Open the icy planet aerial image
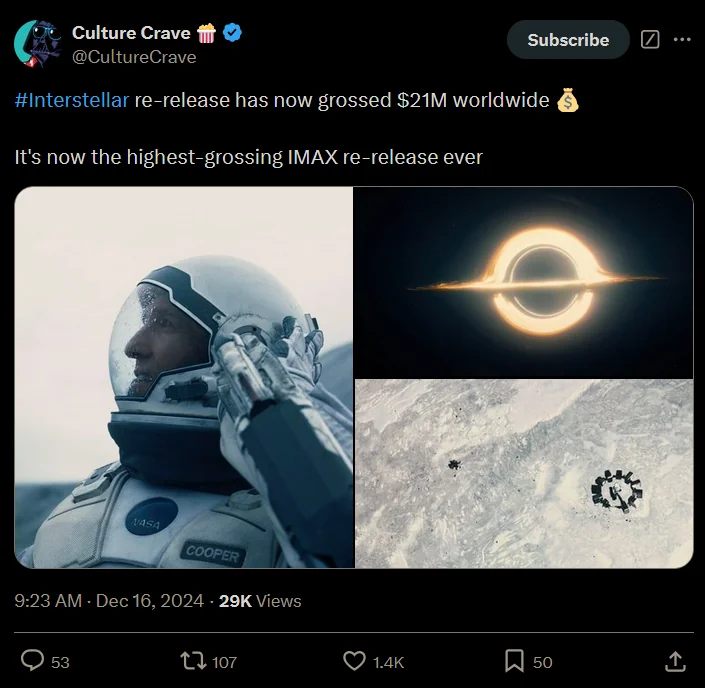Viewport: 705px width, 688px height. point(524,474)
